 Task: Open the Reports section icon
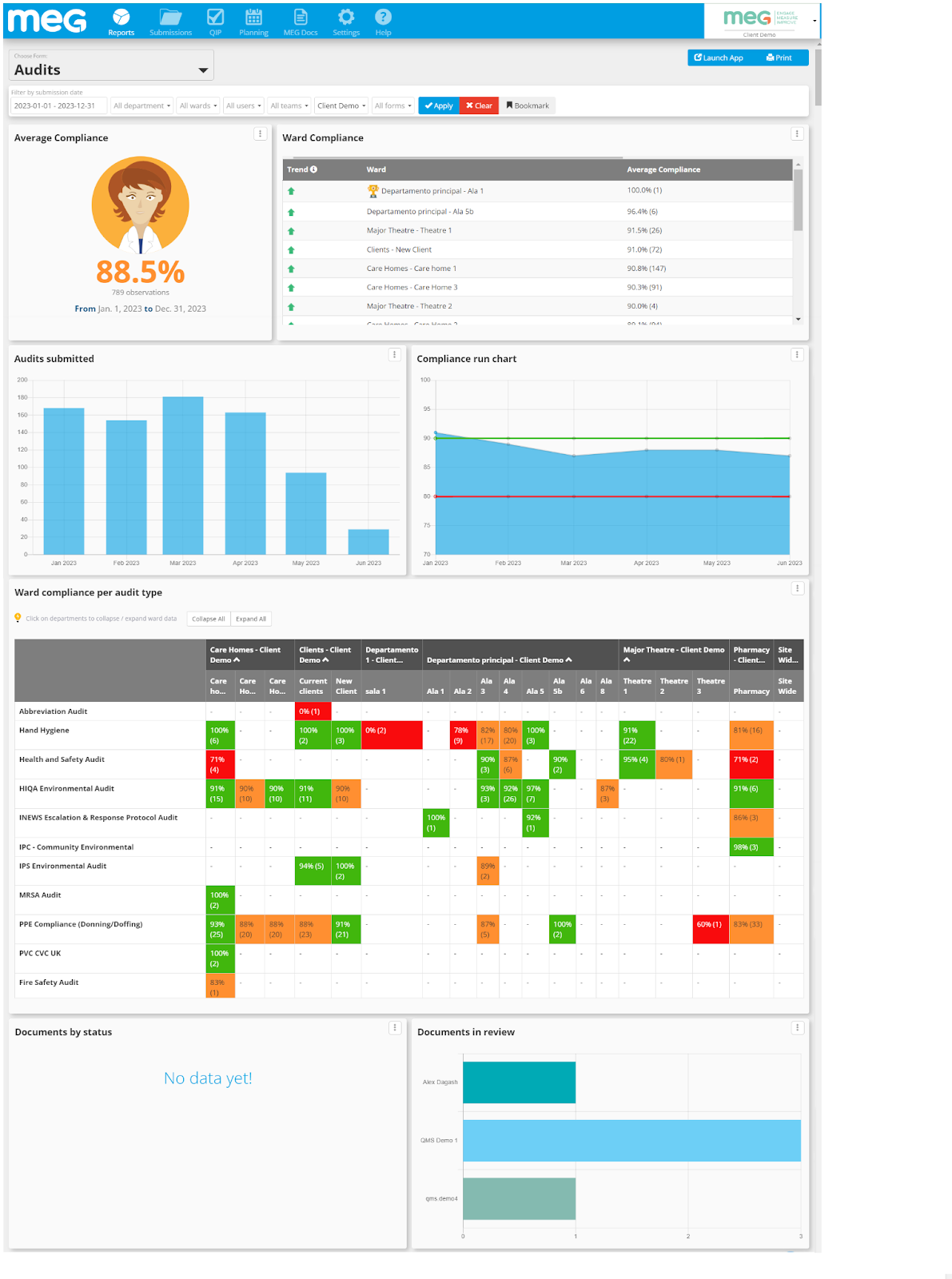121,17
